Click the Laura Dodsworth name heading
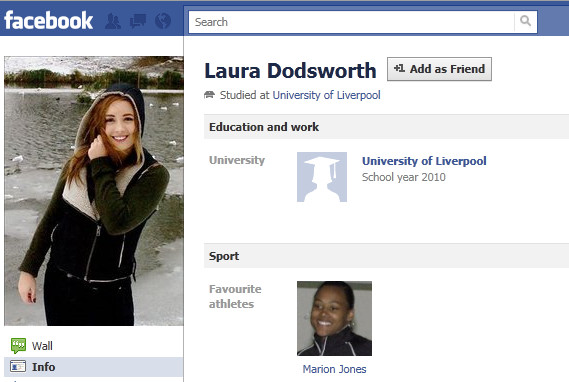Viewport: 569px width, 382px height. (x=290, y=70)
